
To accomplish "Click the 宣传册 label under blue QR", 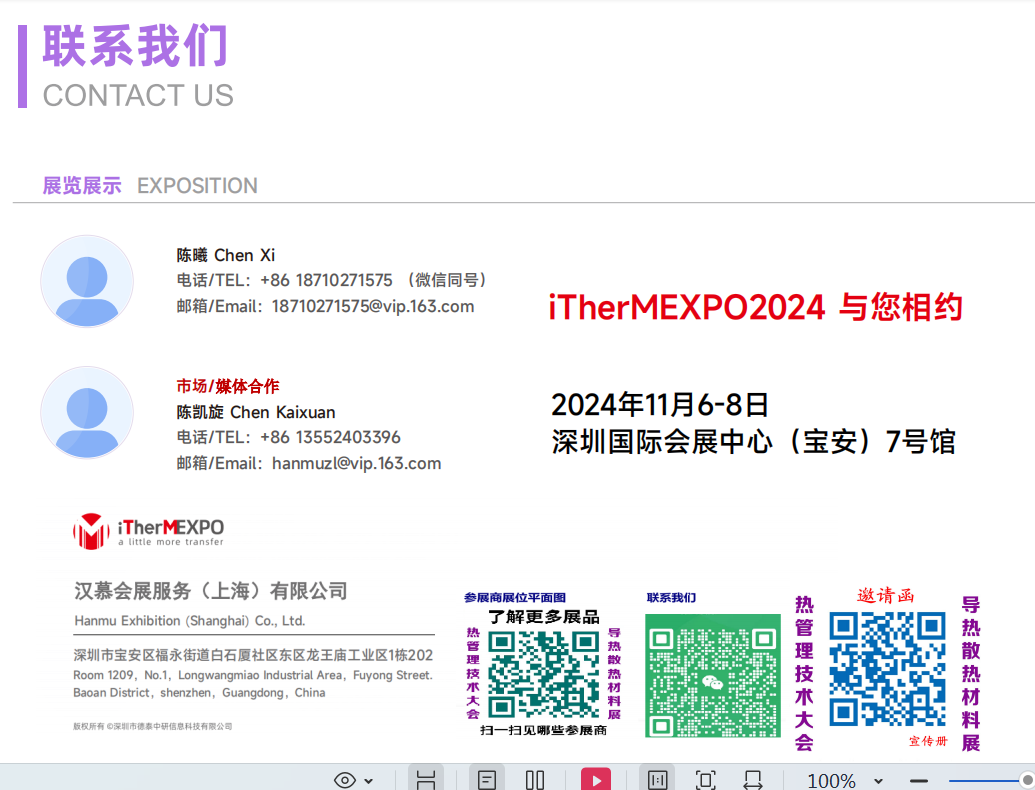I will 928,741.
